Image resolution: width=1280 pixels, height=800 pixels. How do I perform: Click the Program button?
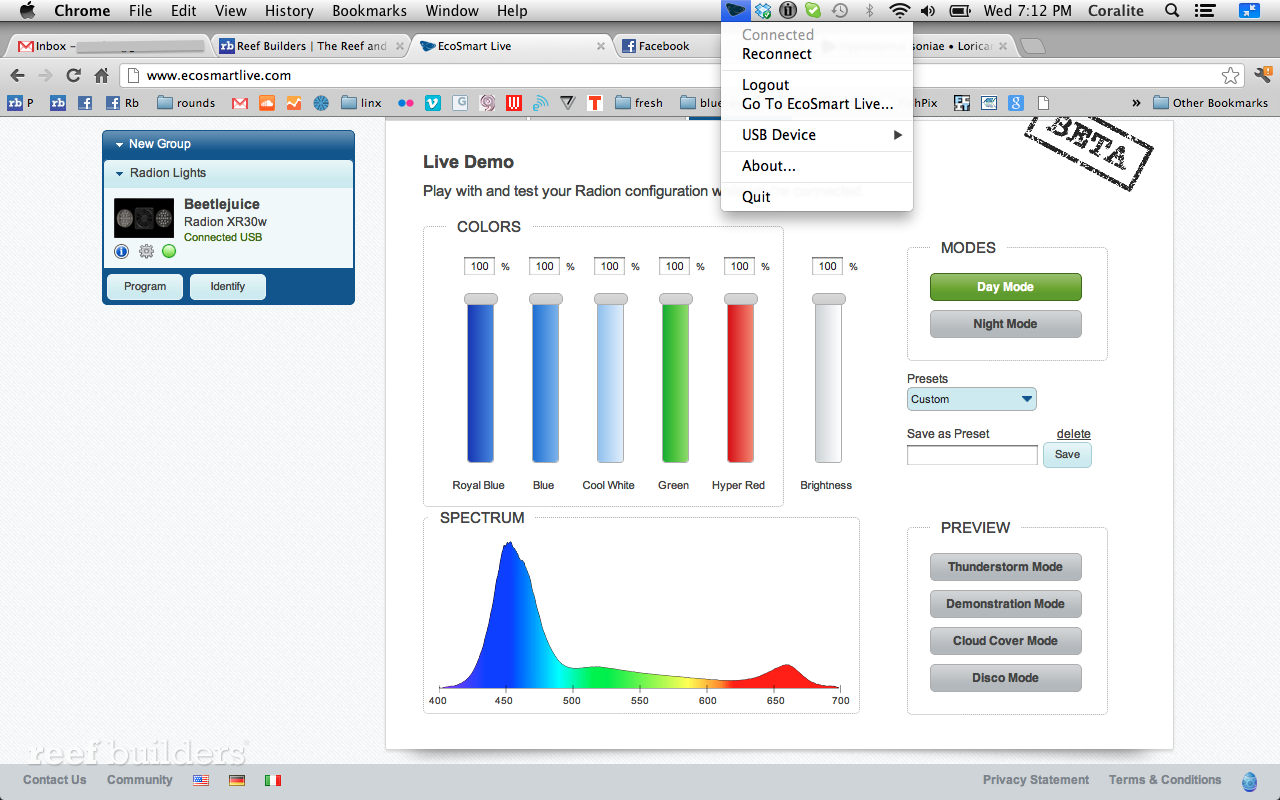coord(145,287)
